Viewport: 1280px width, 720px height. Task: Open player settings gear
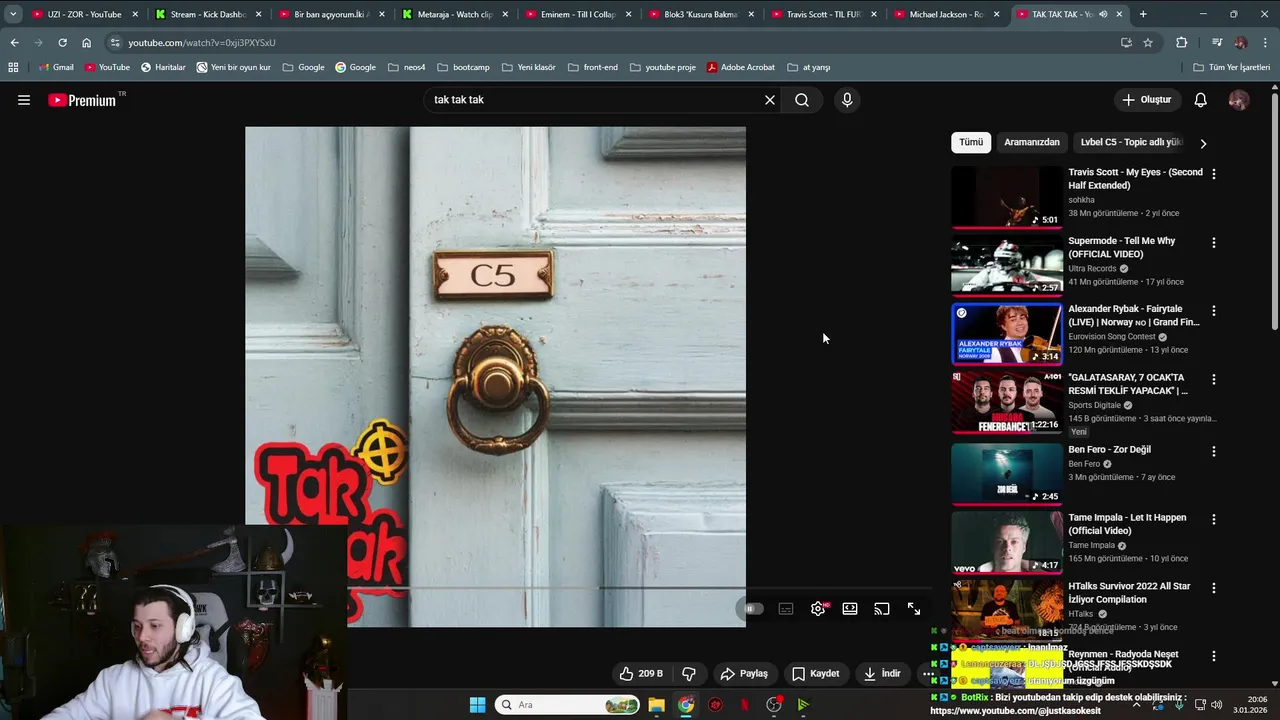tap(818, 609)
